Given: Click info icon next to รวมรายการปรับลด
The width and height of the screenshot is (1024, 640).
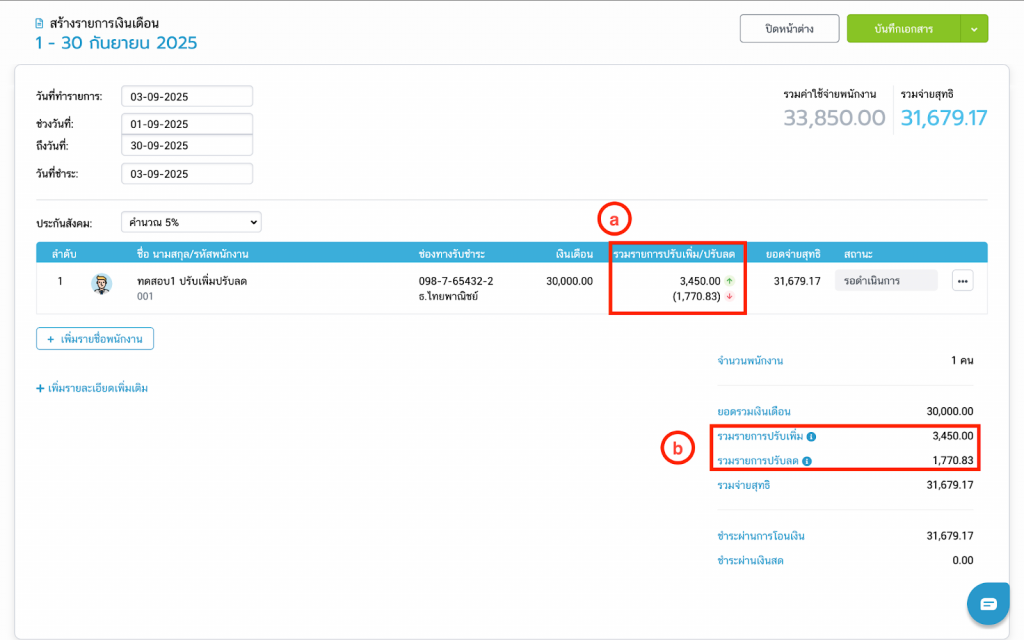Looking at the screenshot, I should [807, 461].
